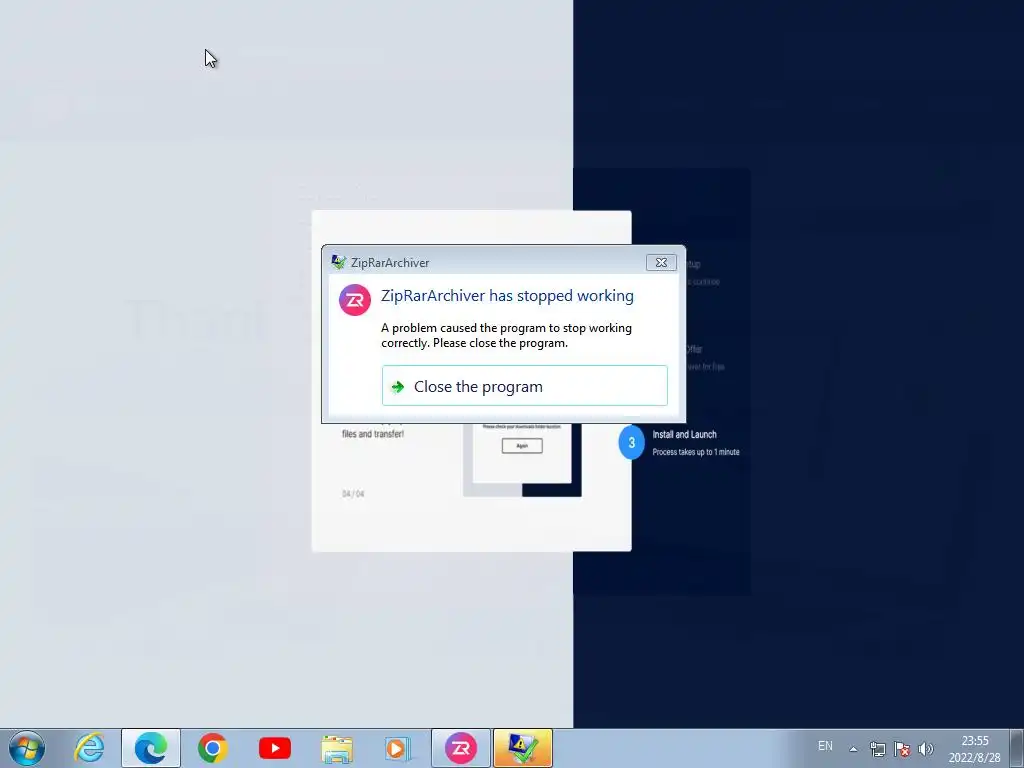The height and width of the screenshot is (768, 1024).
Task: Click the Close the program button
Action: (x=524, y=386)
